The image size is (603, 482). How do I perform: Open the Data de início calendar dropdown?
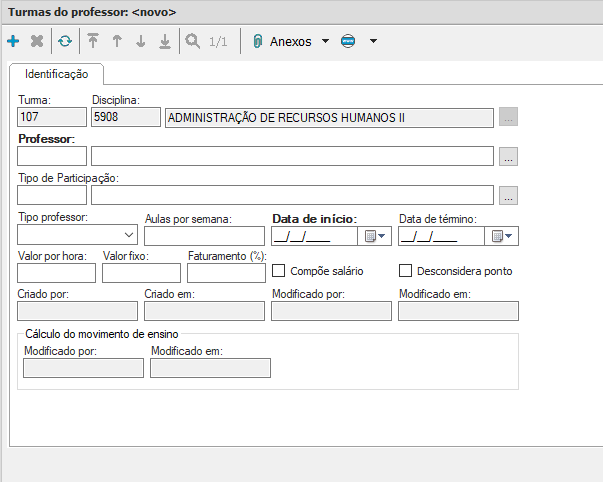374,237
